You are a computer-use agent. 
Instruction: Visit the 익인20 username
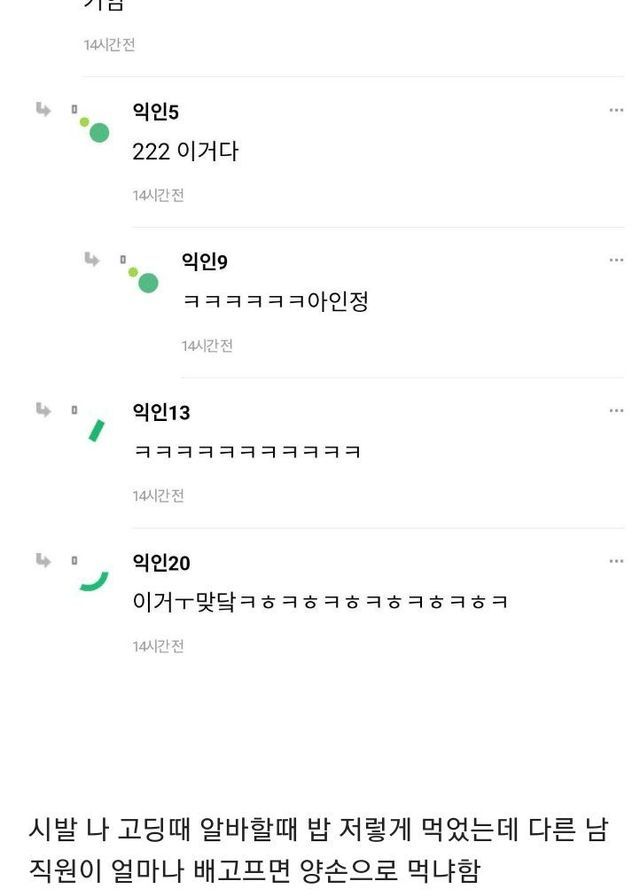point(161,563)
